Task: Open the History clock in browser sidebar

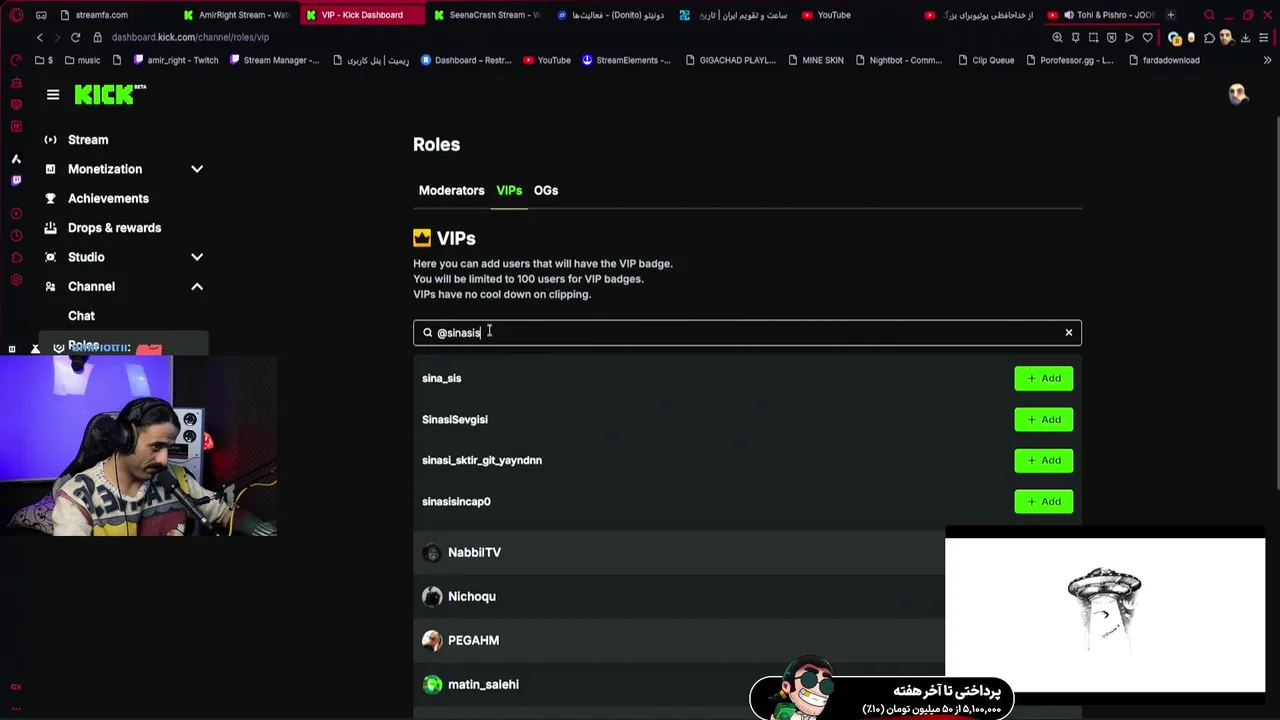Action: pos(16,236)
